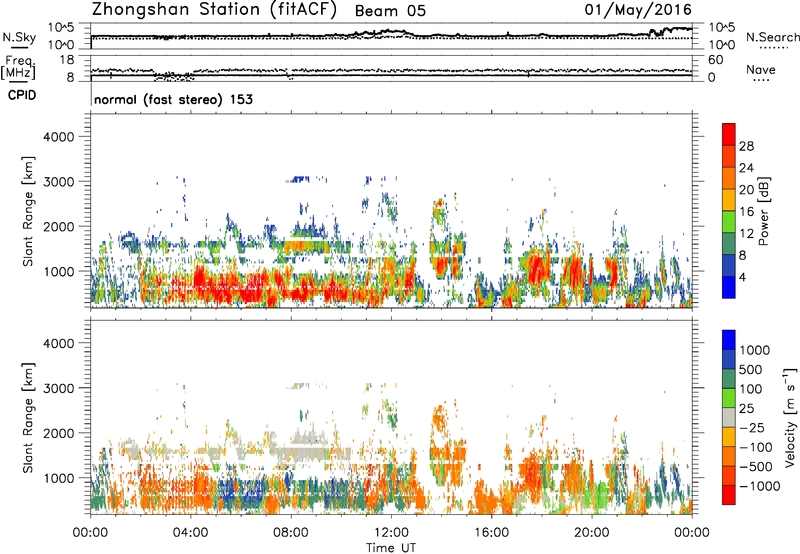Click the CPID label
This screenshot has width=800, height=554.
click(22, 95)
